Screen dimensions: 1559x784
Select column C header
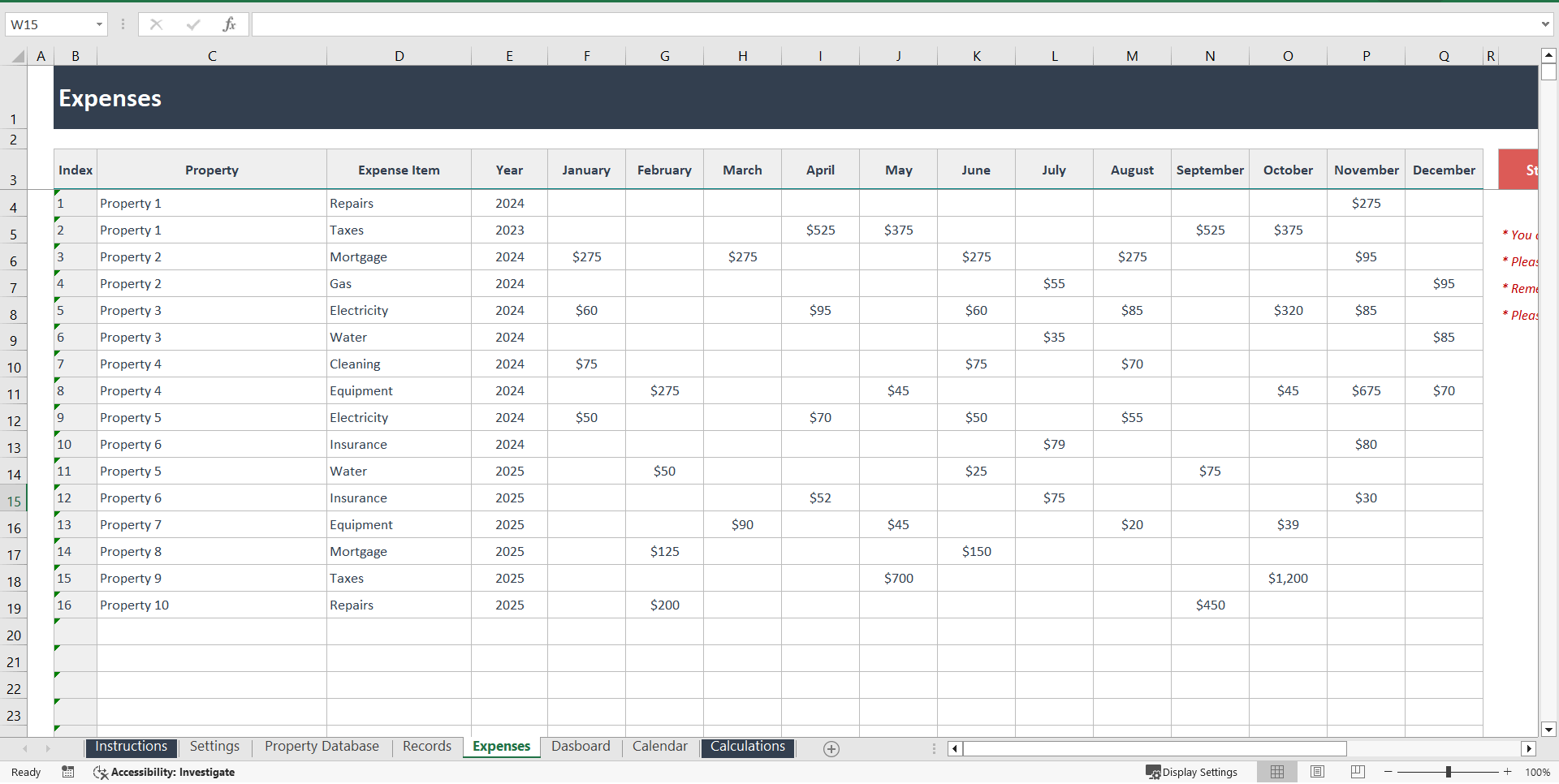212,56
